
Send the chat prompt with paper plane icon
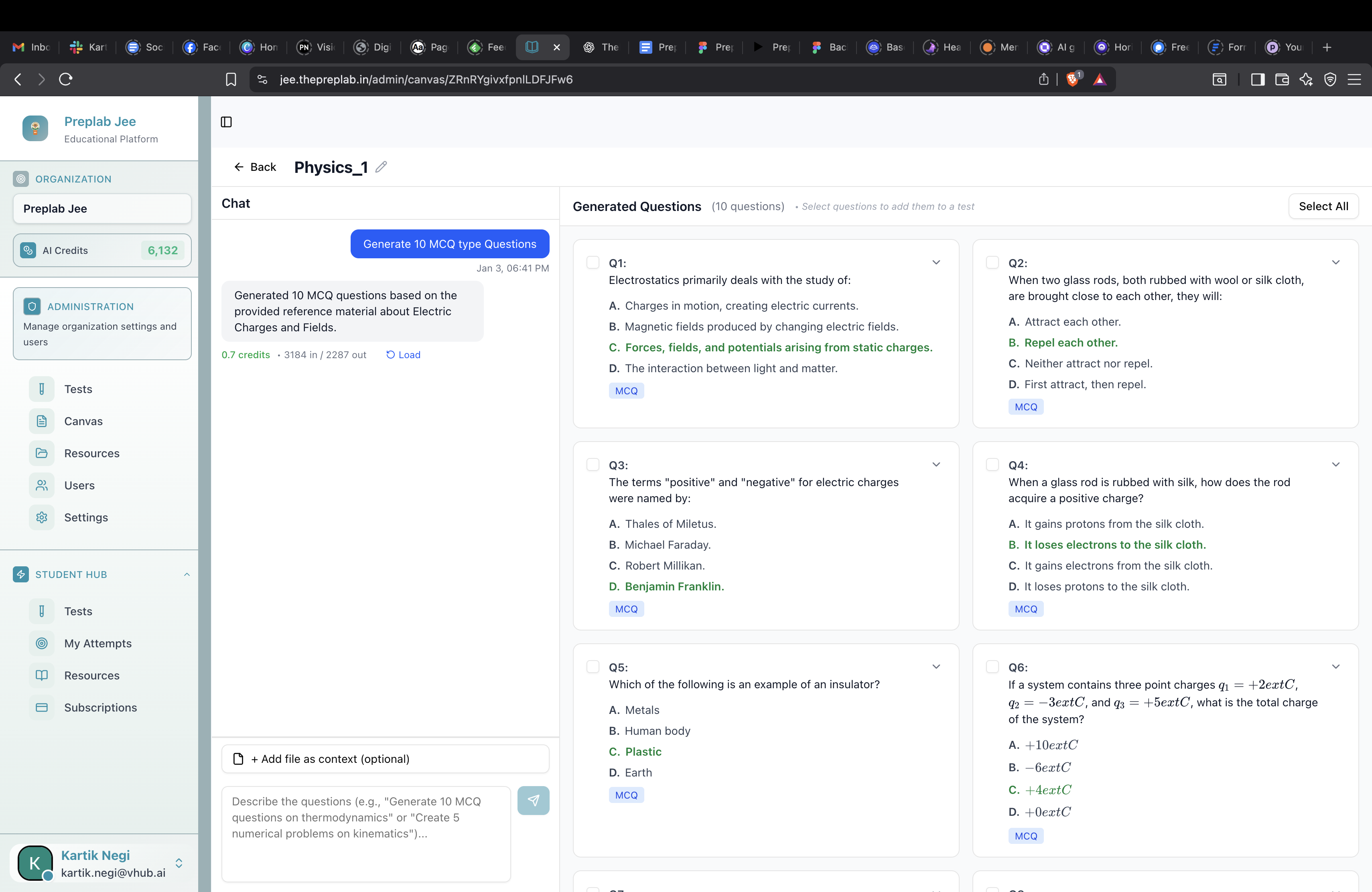(x=533, y=801)
